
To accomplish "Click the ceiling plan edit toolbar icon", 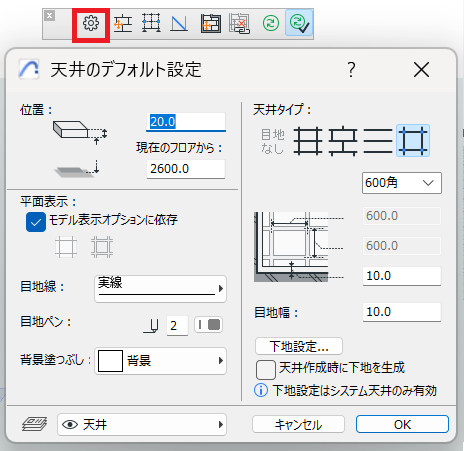I will pyautogui.click(x=210, y=24).
